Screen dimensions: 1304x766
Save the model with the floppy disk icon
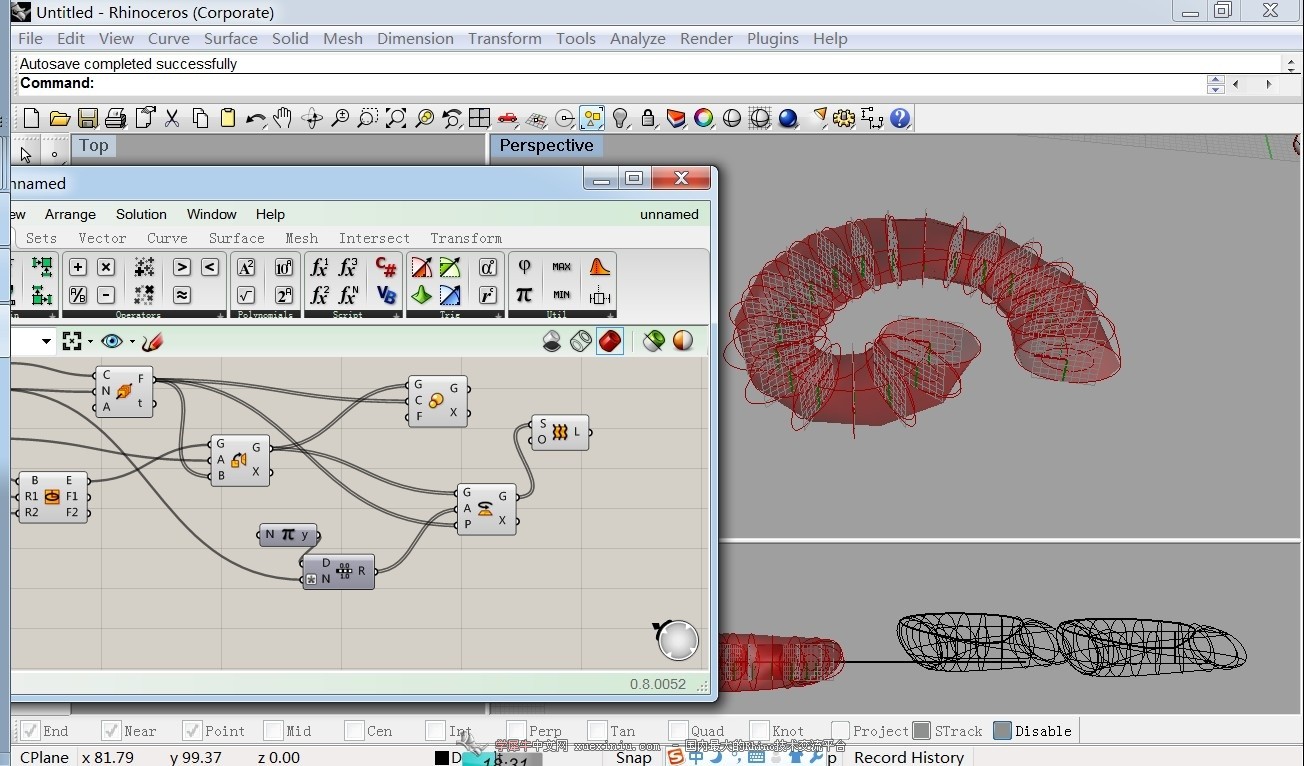pos(87,118)
